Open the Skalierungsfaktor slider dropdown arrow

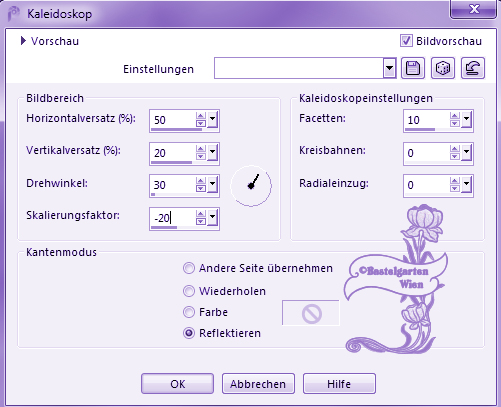[212, 217]
